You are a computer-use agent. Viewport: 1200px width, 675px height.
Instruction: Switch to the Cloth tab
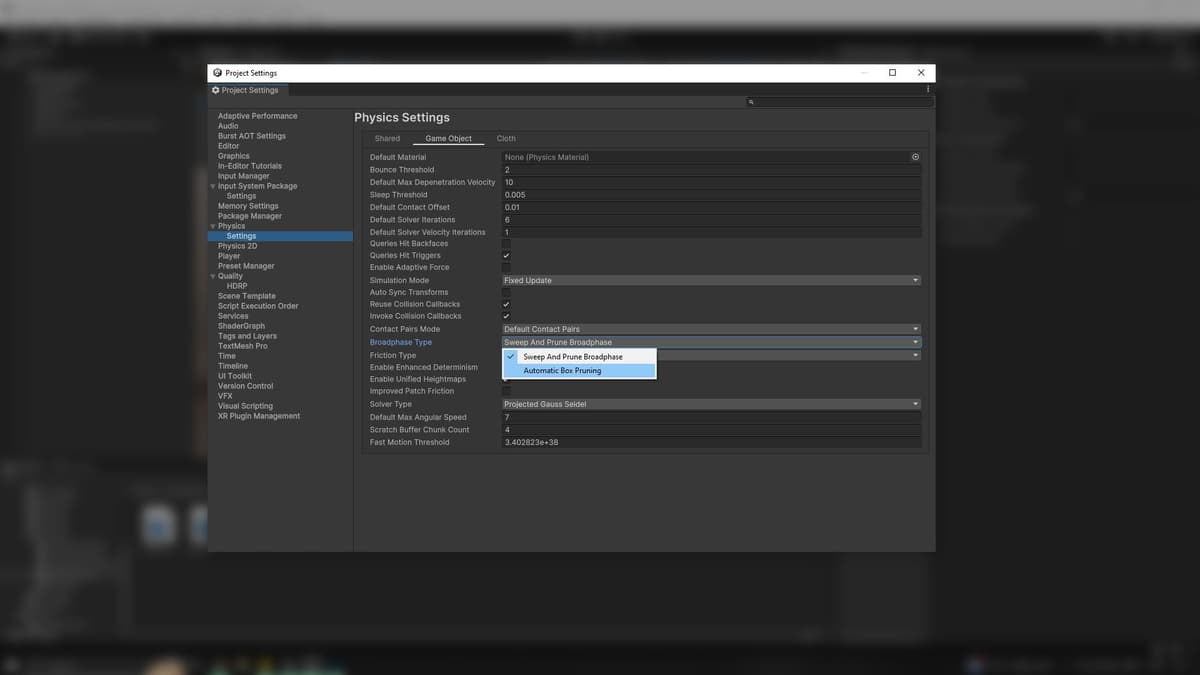coord(505,138)
